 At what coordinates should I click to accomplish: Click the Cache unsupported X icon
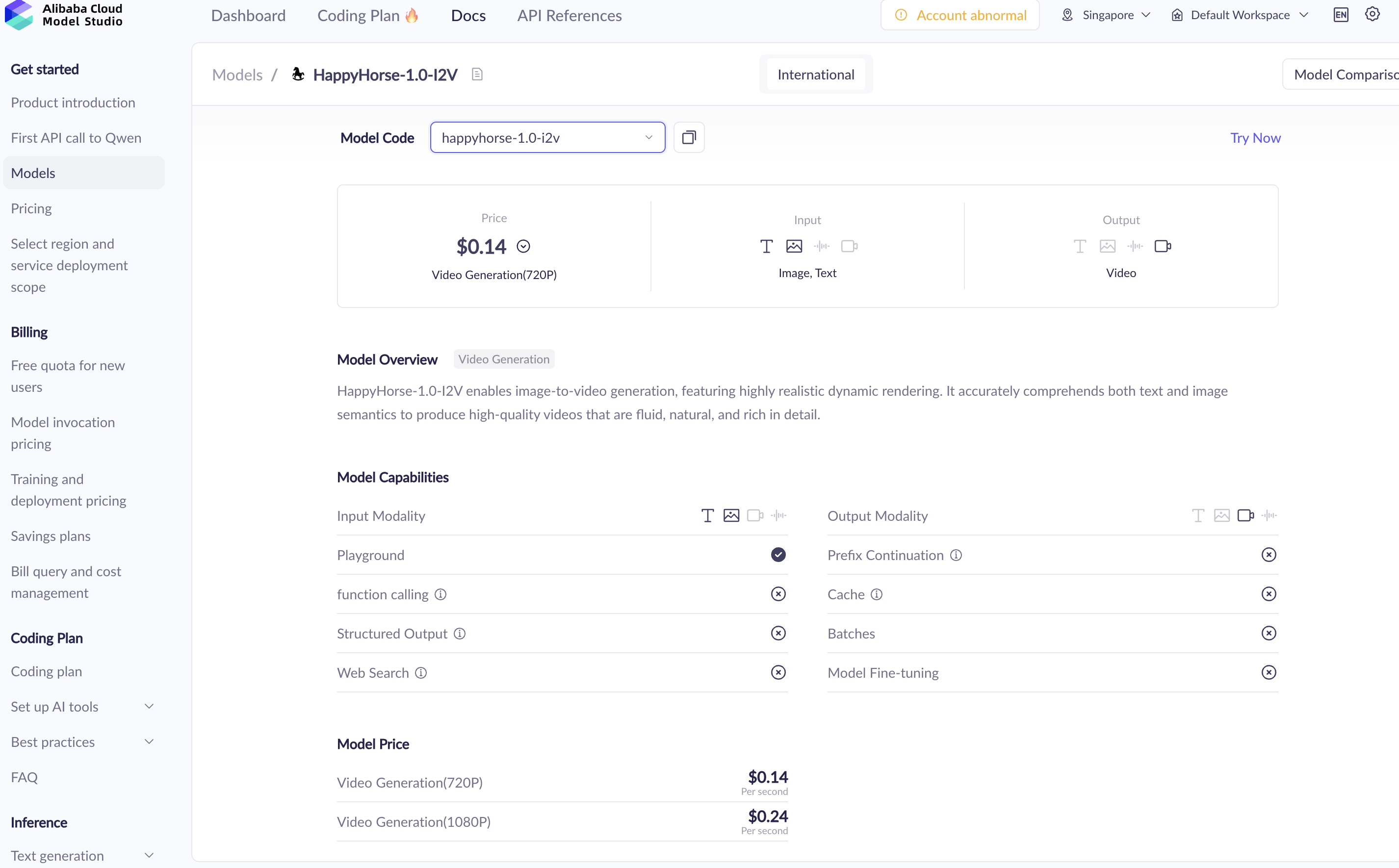point(1269,593)
